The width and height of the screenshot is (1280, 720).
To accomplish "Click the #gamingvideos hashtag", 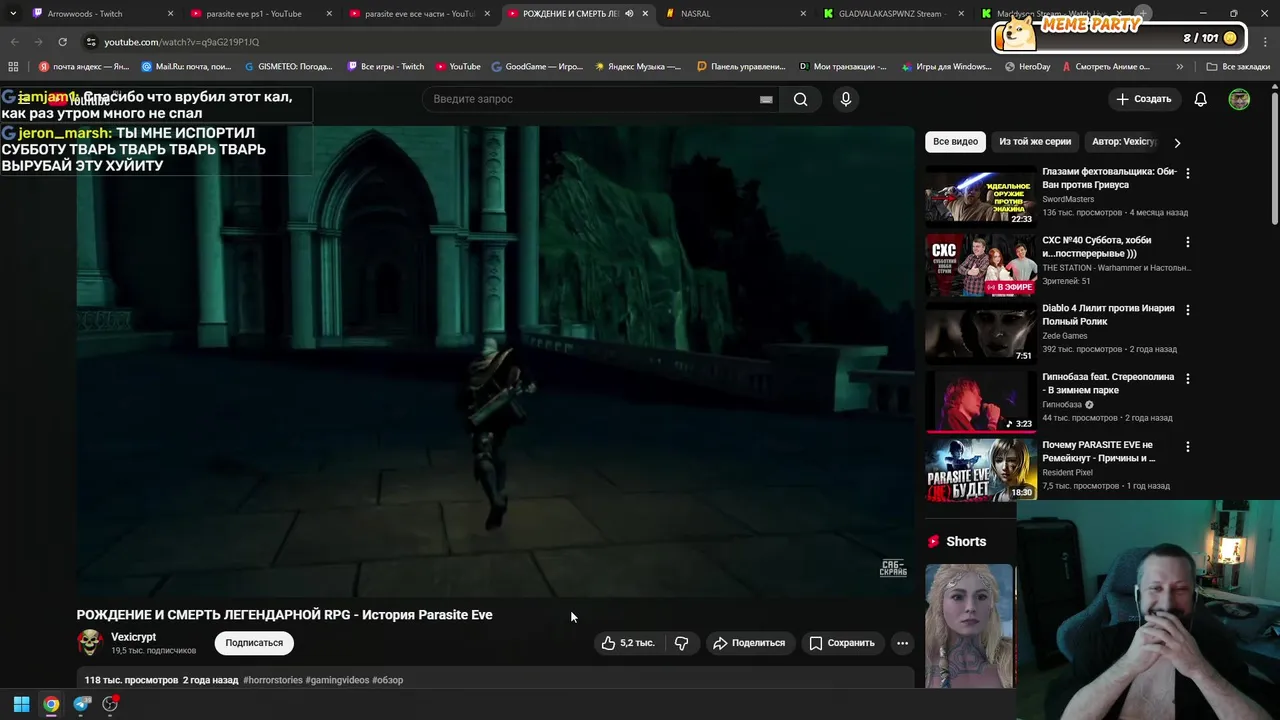I will pos(337,680).
